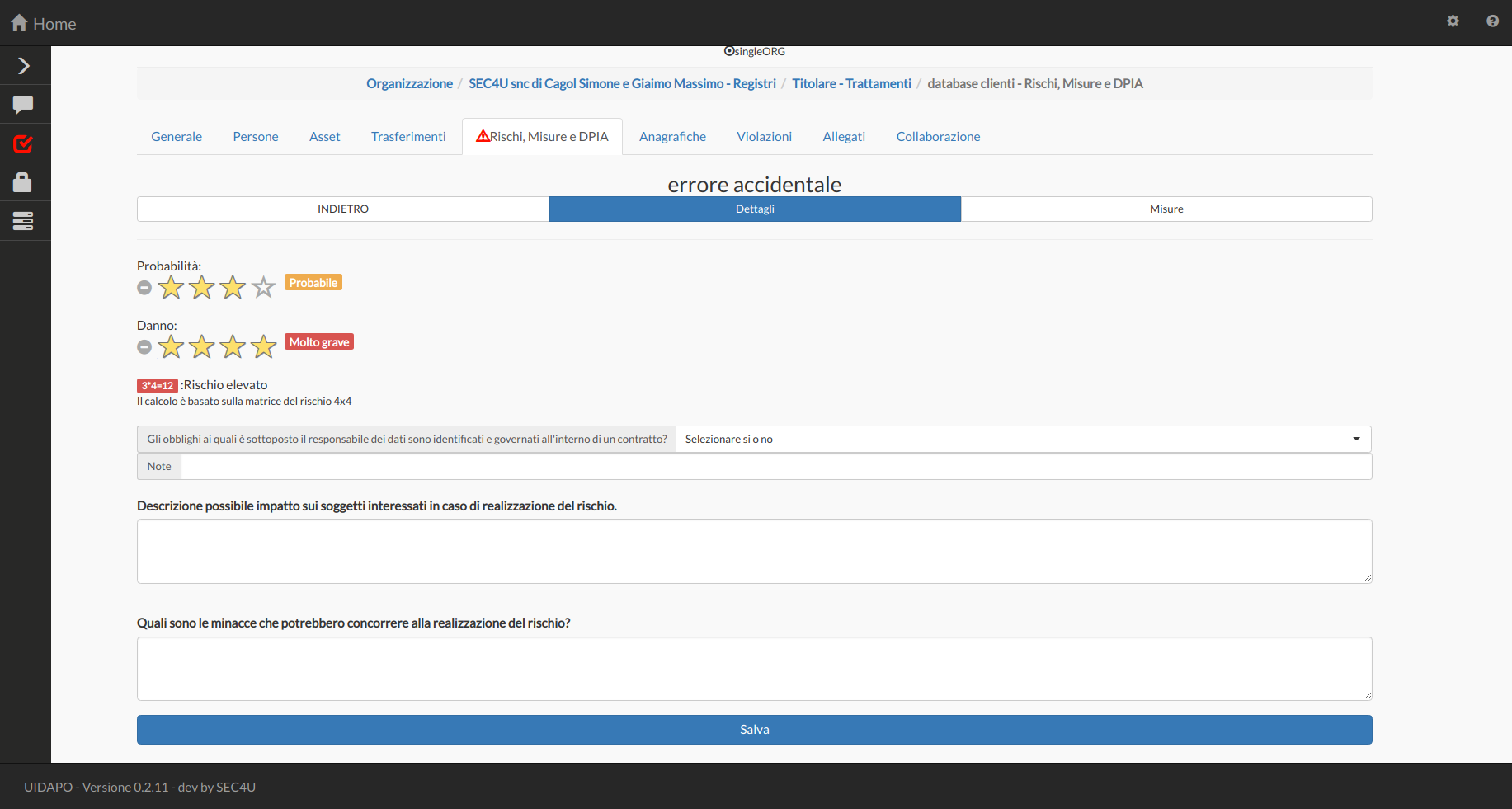Screen dimensions: 1512x809
Task: Click UIDAPO version footer text
Action: (x=139, y=787)
